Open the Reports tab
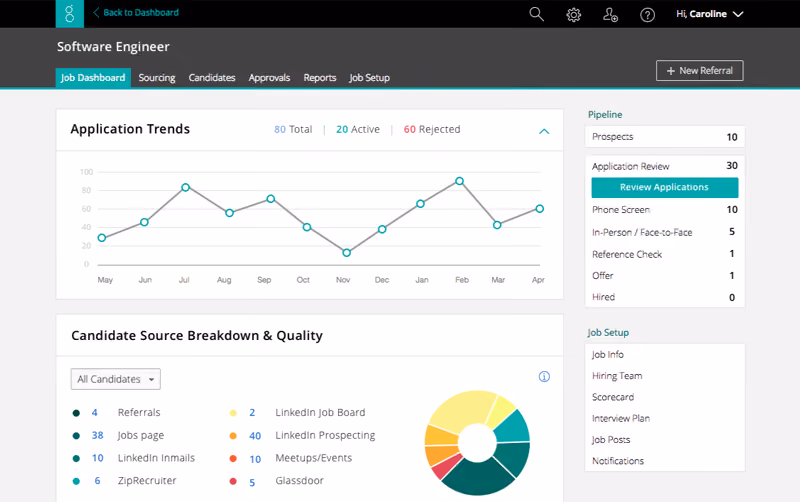Screen dimensions: 800x502 (x=320, y=78)
